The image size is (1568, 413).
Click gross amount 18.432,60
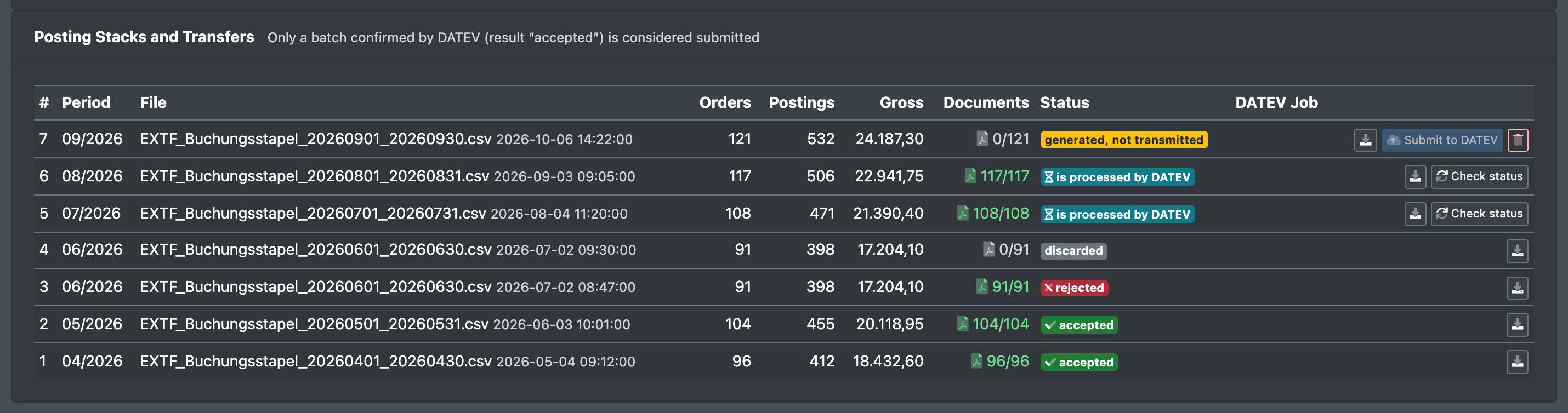[x=888, y=362]
